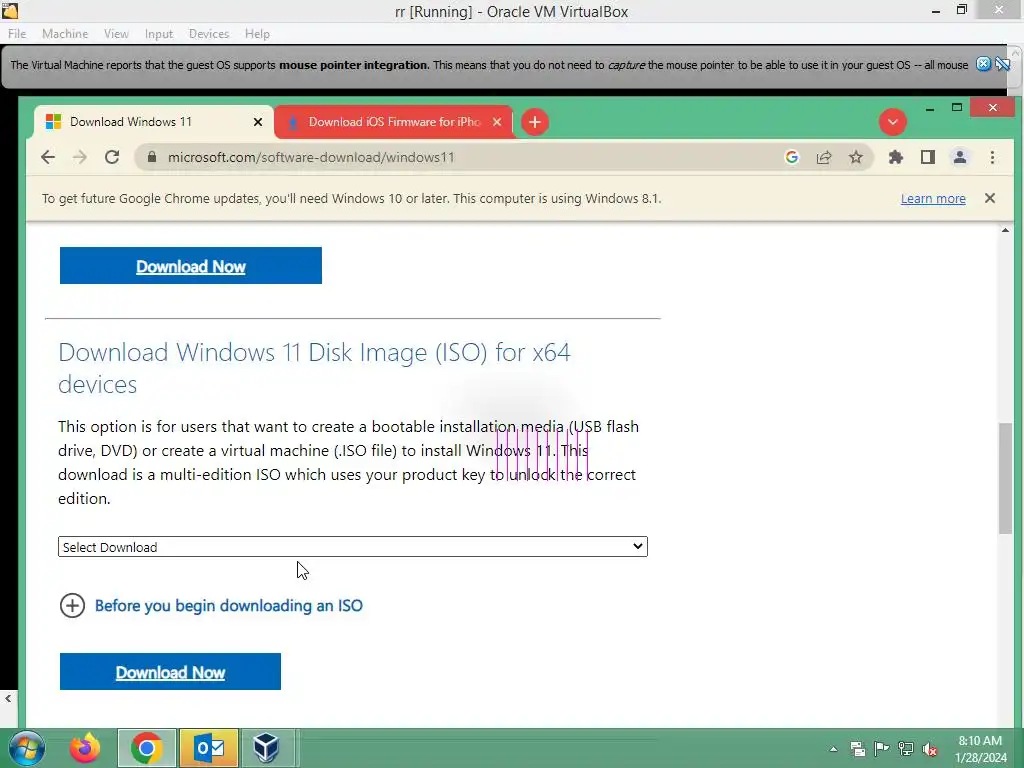
Task: Open VirtualBox Input menu
Action: coord(159,34)
